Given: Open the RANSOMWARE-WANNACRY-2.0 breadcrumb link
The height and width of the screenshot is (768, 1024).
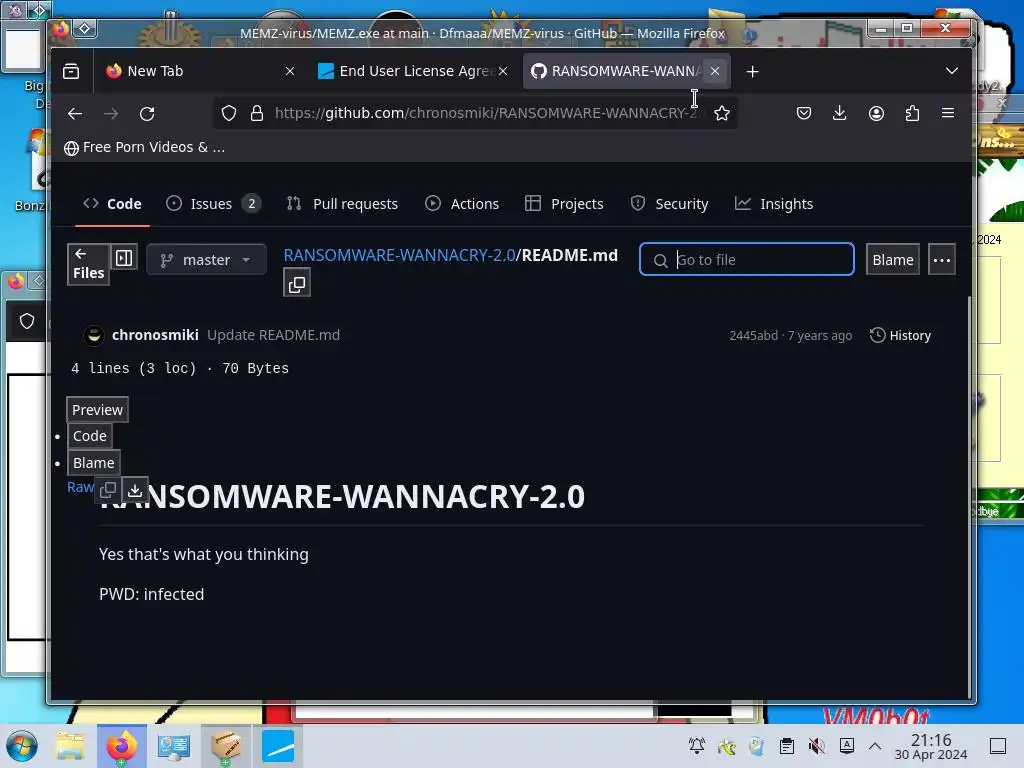Looking at the screenshot, I should coord(400,255).
